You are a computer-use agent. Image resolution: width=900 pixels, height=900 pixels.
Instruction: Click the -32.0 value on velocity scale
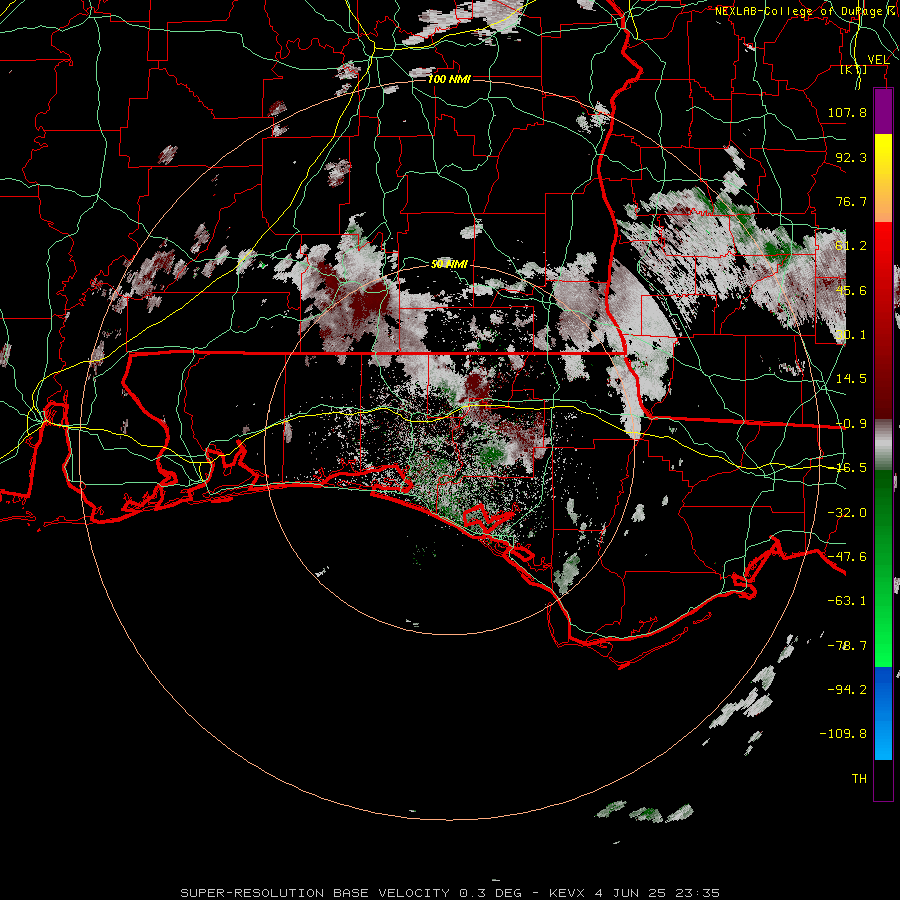pos(847,513)
